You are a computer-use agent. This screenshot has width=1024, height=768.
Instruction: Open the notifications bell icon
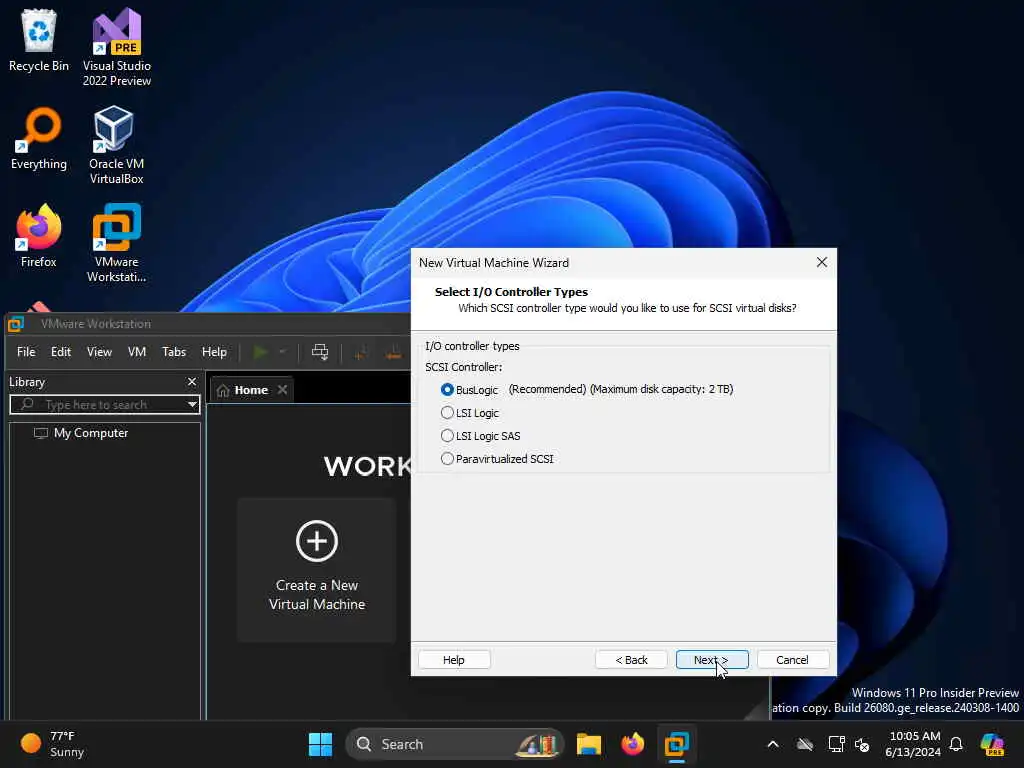(x=956, y=744)
